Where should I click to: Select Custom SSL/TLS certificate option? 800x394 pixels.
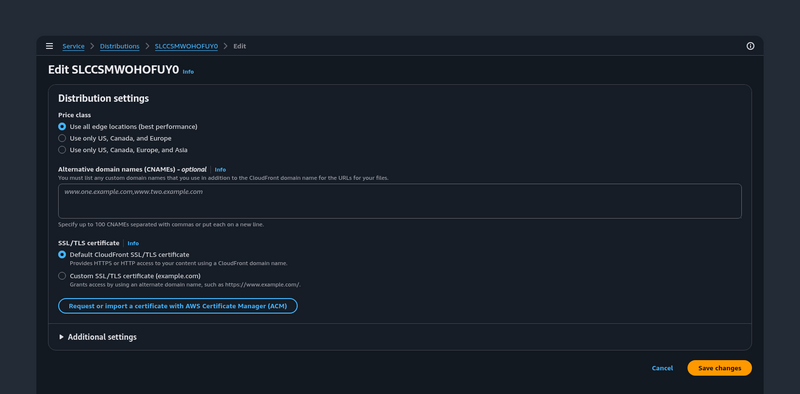62,276
